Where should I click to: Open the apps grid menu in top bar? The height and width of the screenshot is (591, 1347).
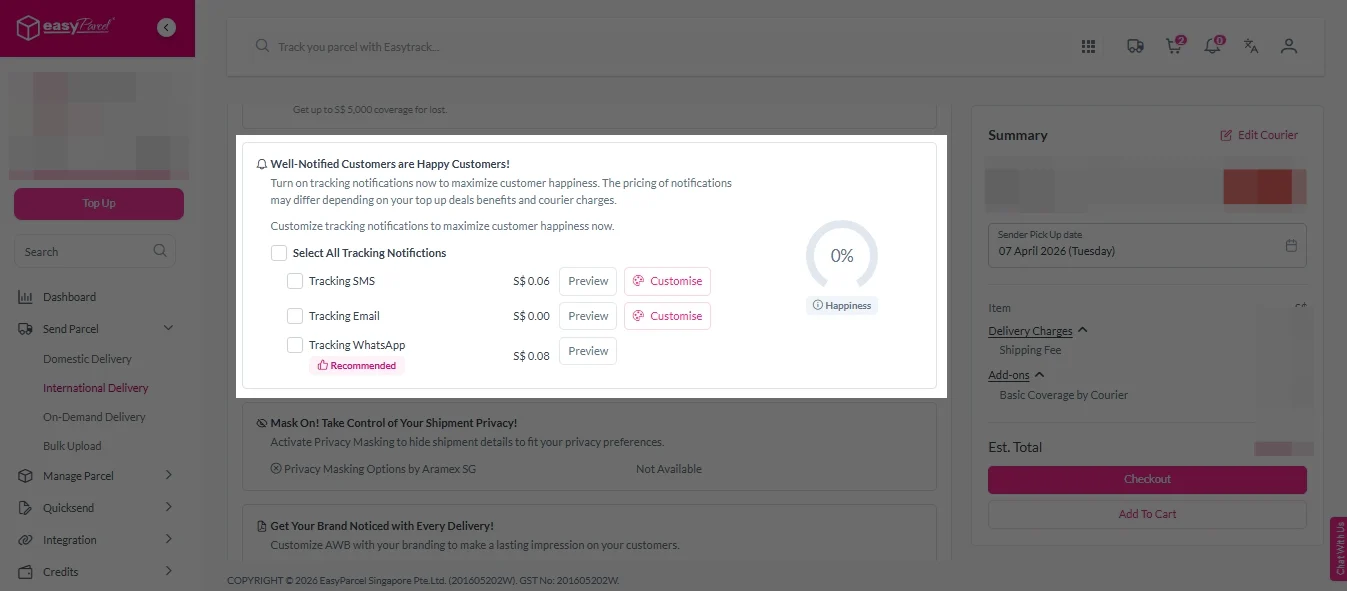[1088, 46]
